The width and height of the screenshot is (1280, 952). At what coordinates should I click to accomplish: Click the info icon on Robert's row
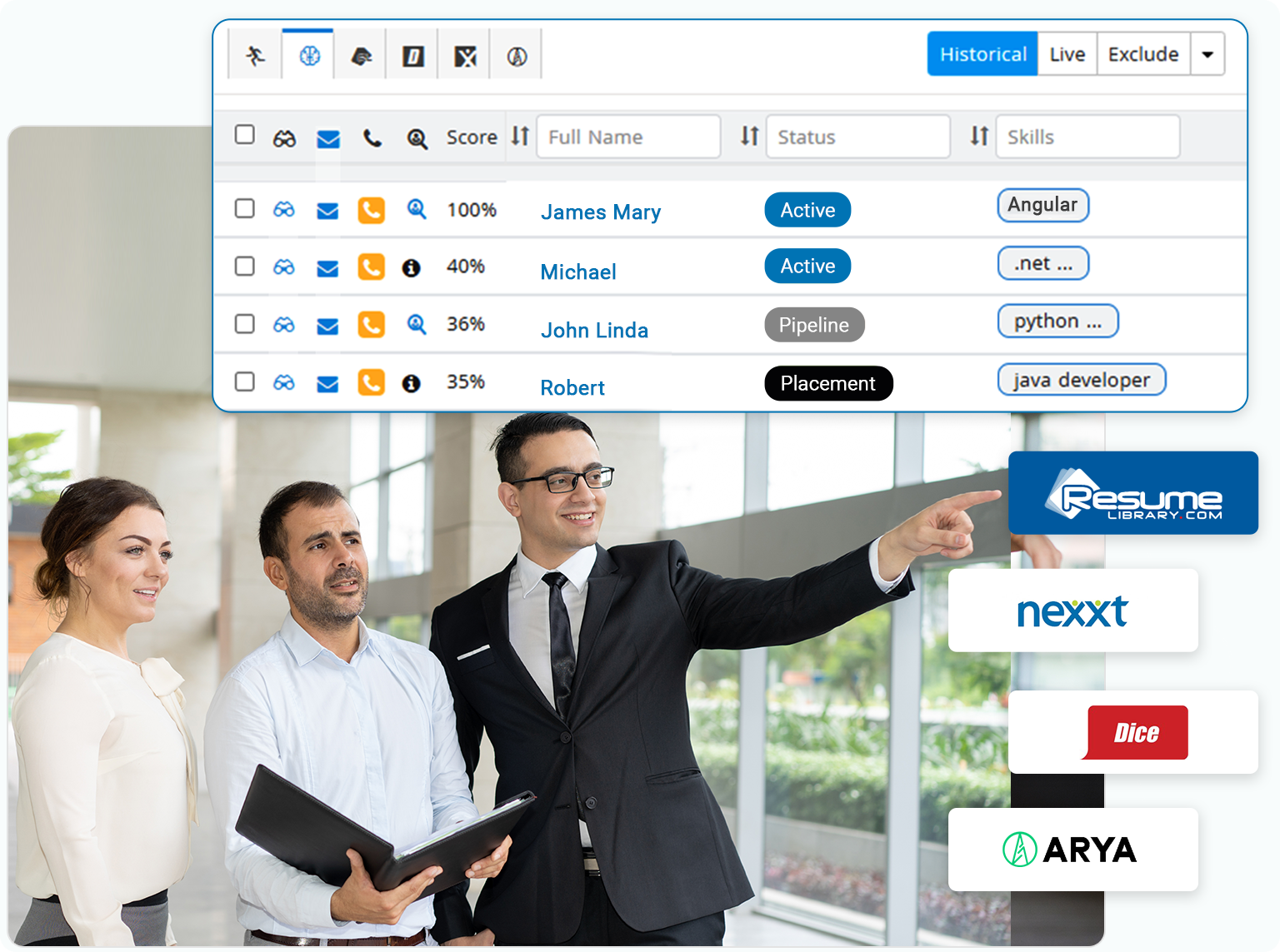pos(412,383)
